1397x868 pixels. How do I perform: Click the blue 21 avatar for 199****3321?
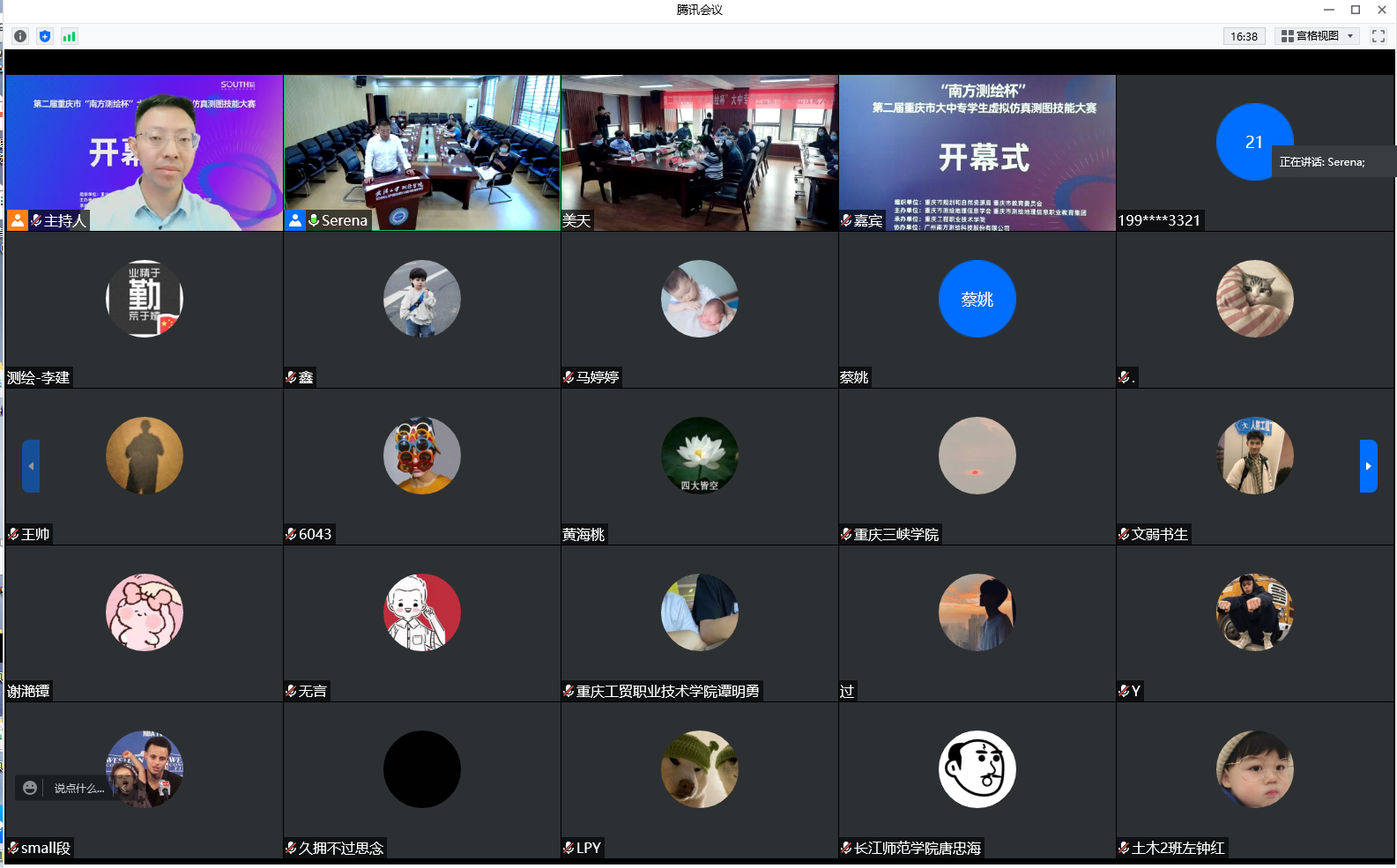pos(1253,142)
